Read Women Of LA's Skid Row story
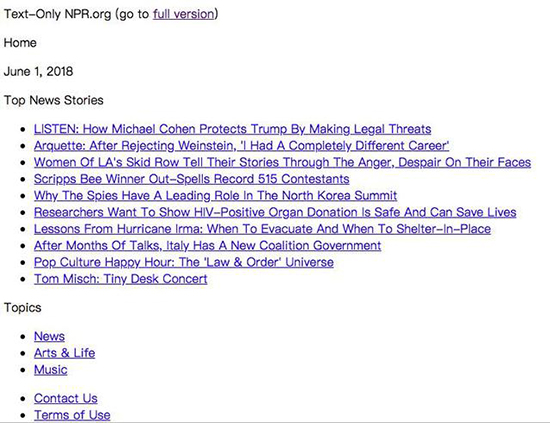 [x=282, y=162]
